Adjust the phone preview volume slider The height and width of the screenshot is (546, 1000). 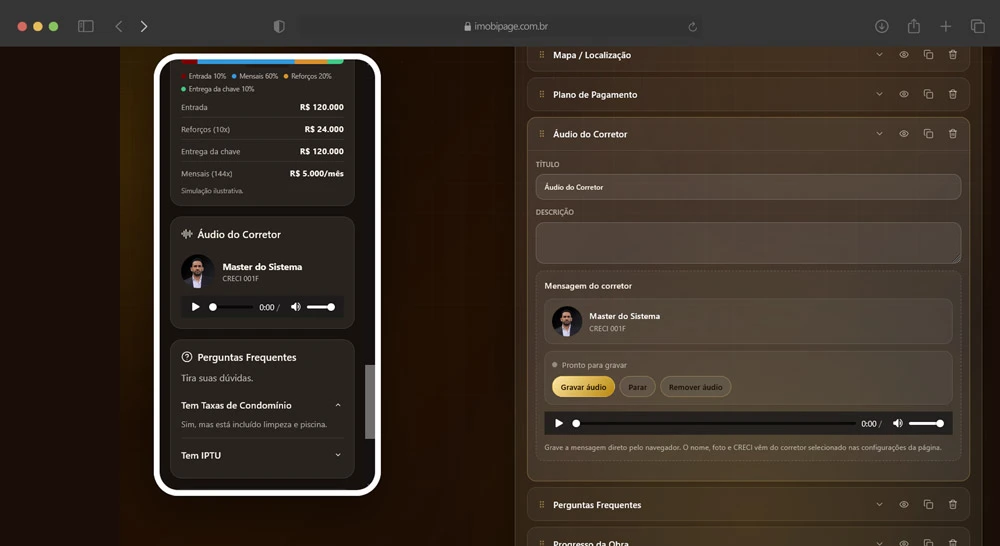click(x=321, y=307)
